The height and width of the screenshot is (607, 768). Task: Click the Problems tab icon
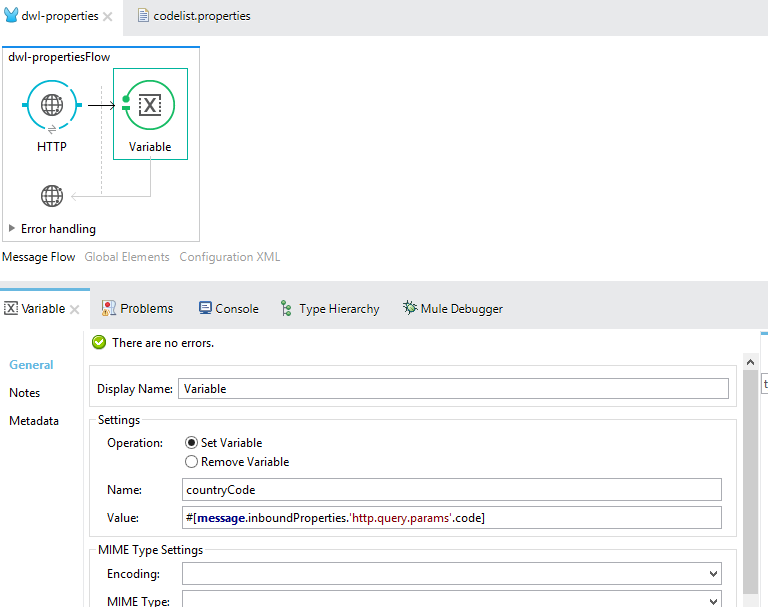pyautogui.click(x=108, y=308)
